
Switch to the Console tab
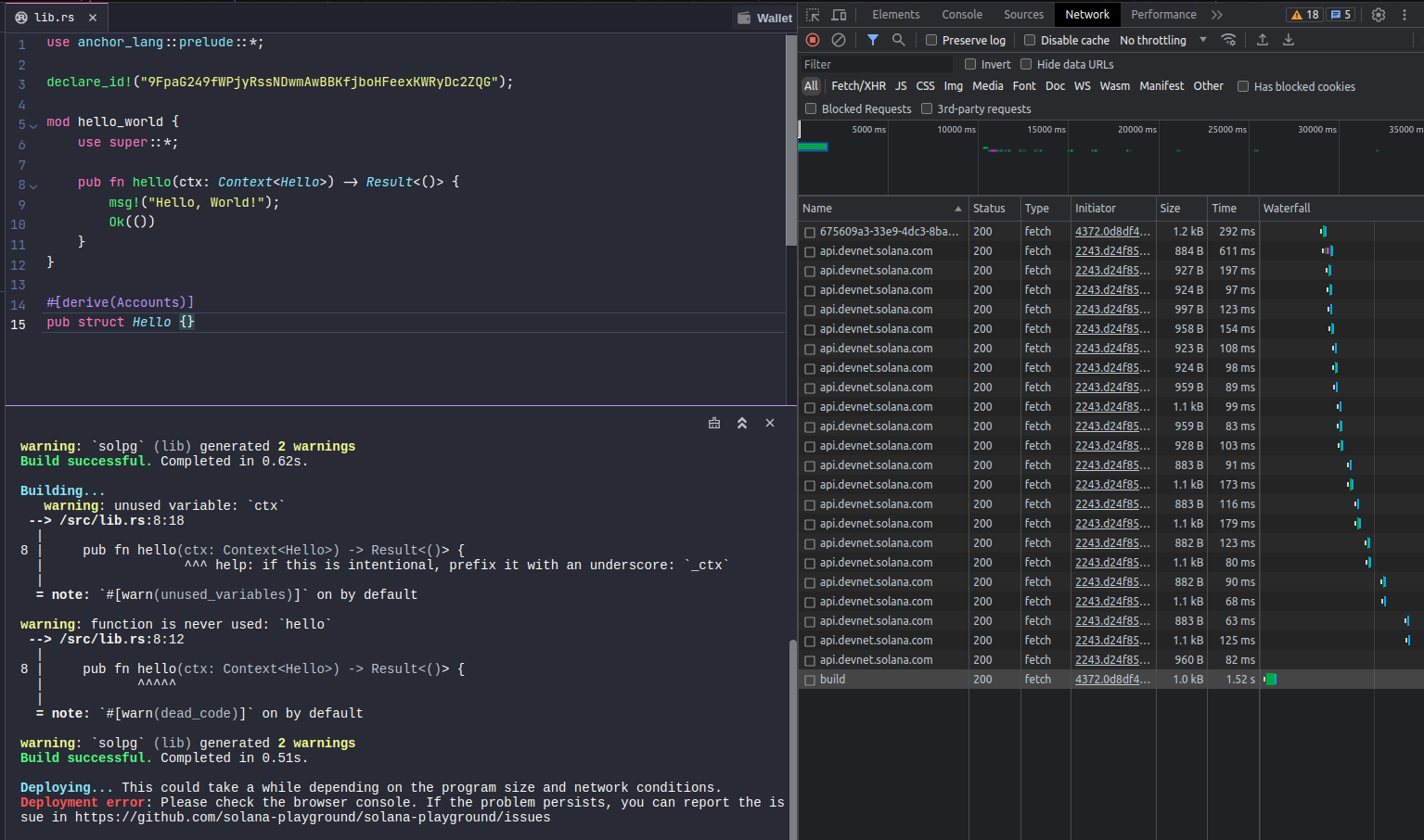(x=961, y=15)
